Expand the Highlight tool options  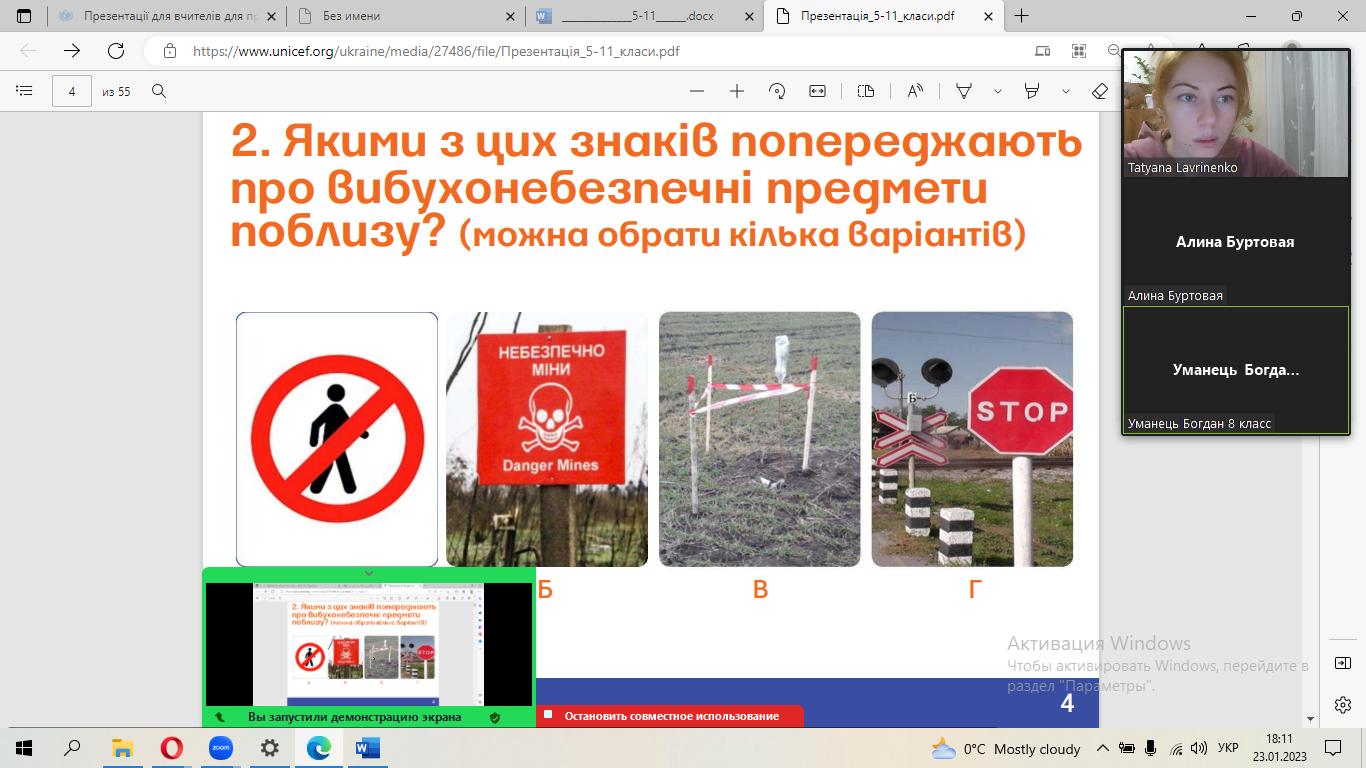(x=1066, y=91)
